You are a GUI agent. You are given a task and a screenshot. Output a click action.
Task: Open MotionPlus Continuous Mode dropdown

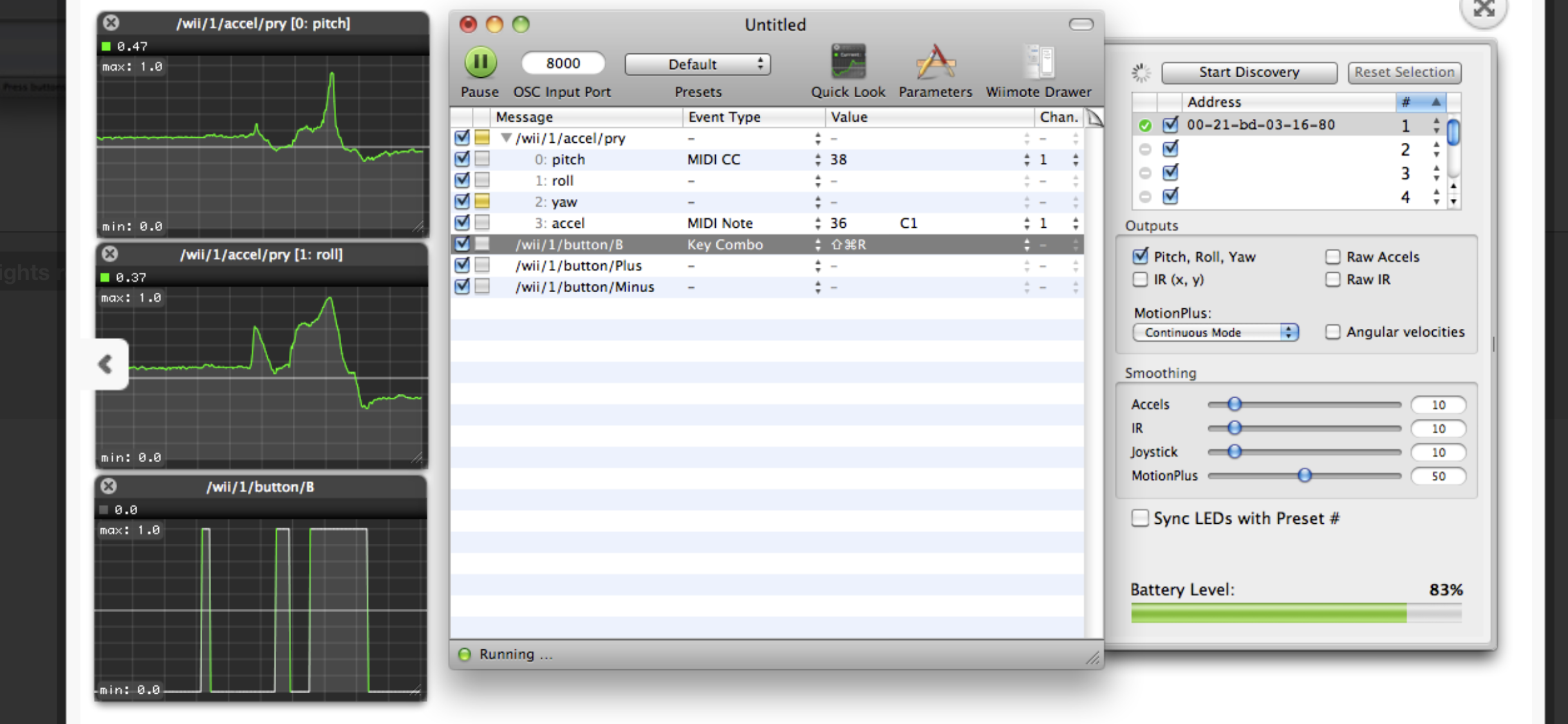pos(1215,333)
